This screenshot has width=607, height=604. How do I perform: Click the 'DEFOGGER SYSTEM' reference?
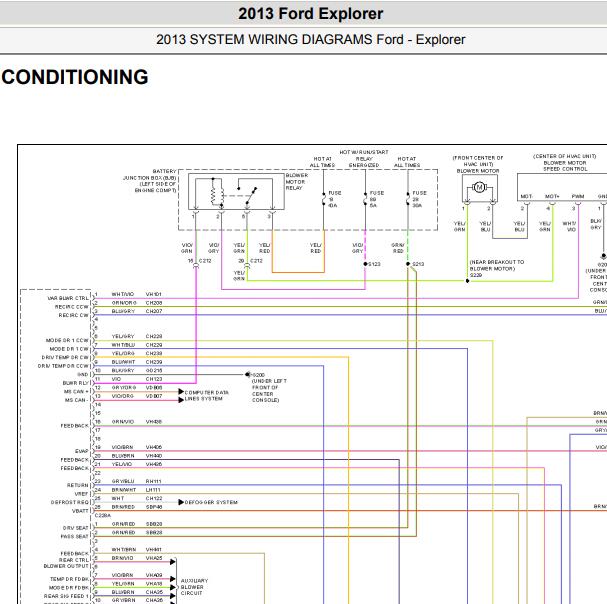211,502
